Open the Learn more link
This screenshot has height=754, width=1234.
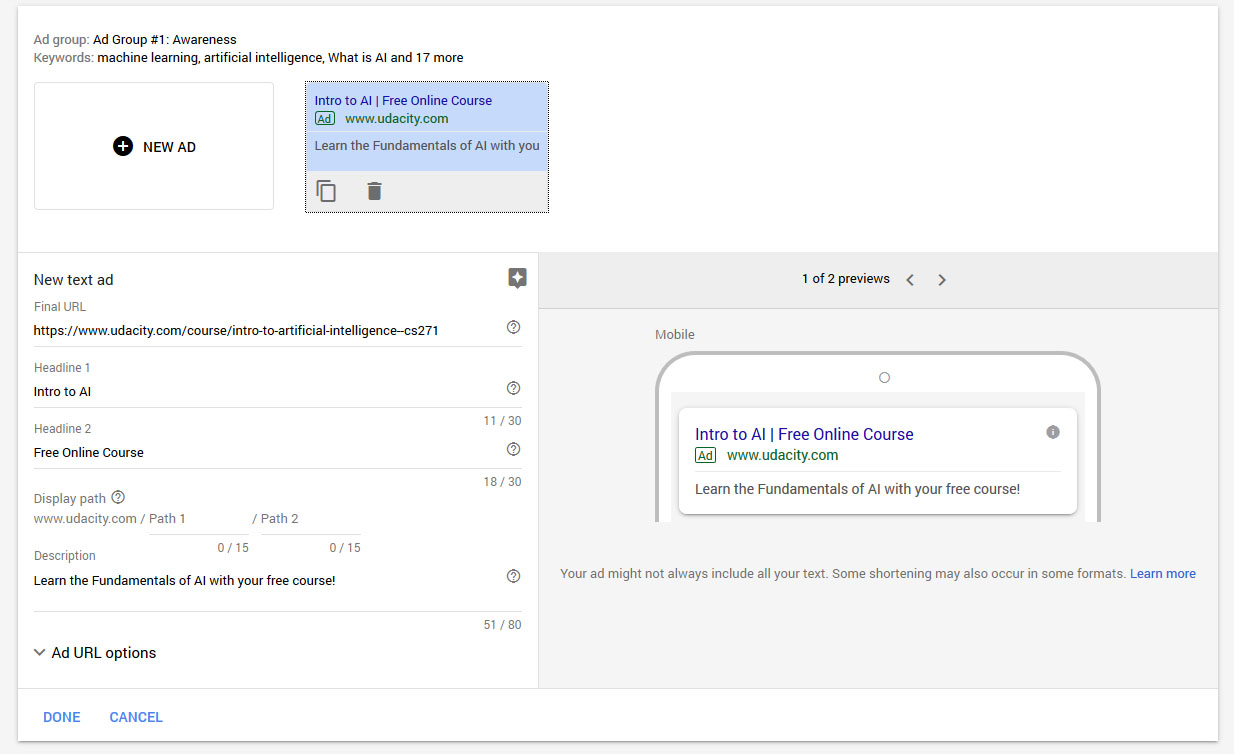1163,574
